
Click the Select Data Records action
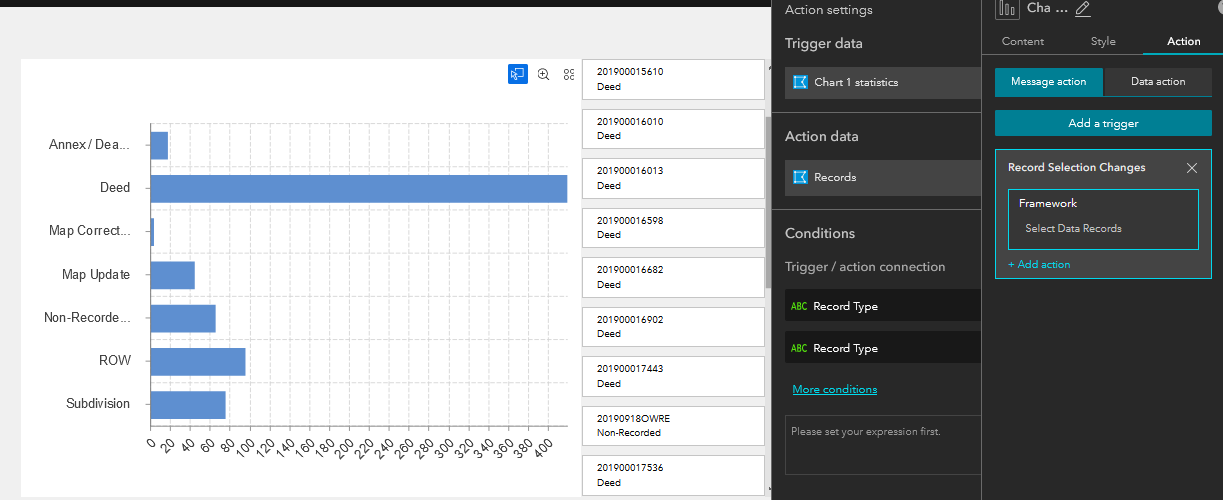pos(1073,229)
